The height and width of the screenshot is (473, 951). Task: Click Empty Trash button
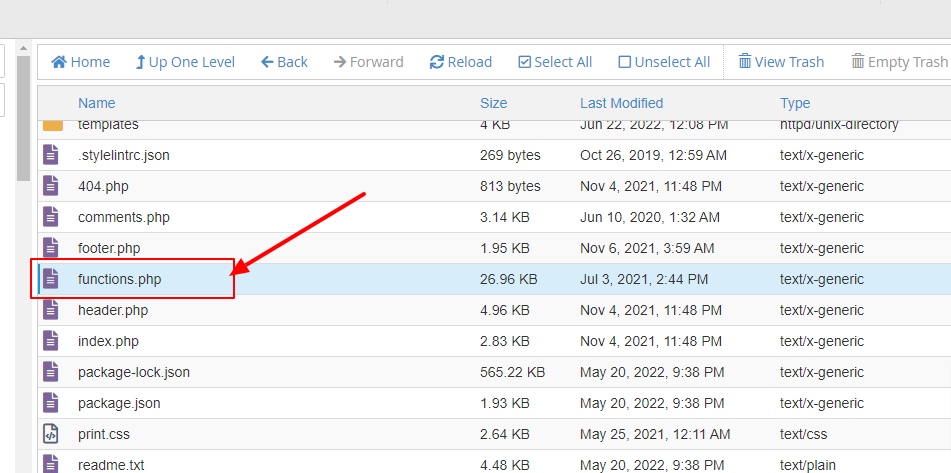click(899, 62)
